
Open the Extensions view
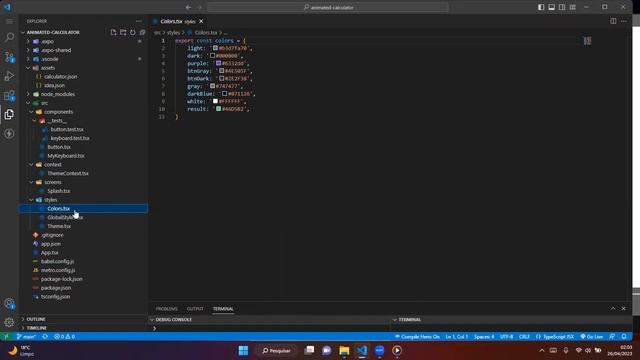9,96
